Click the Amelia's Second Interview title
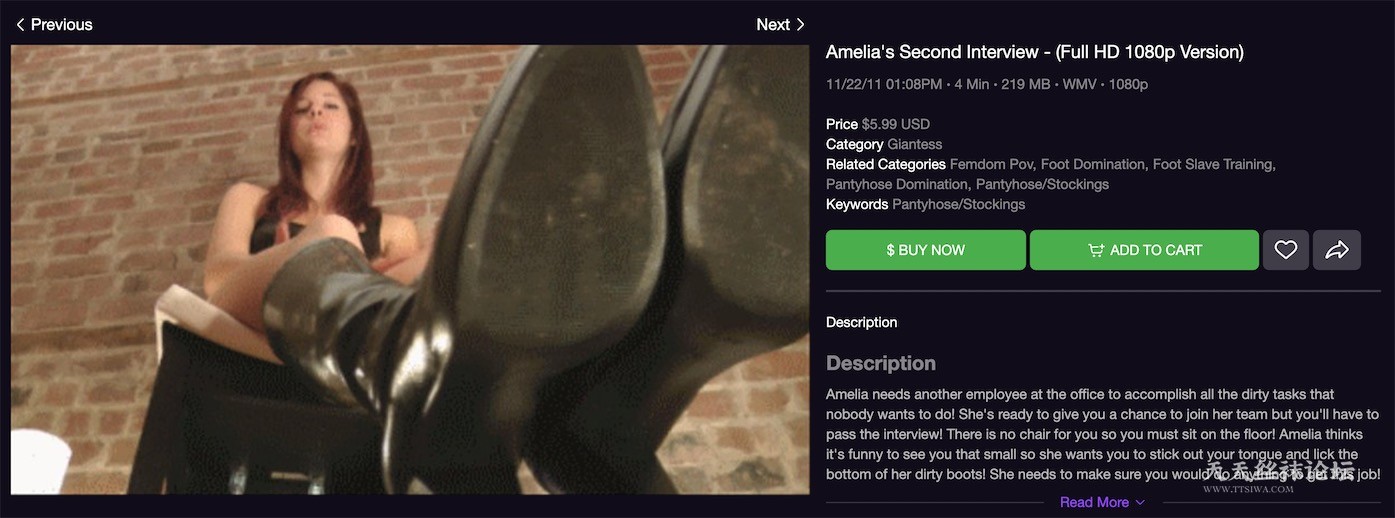This screenshot has height=518, width=1395. [x=1035, y=52]
